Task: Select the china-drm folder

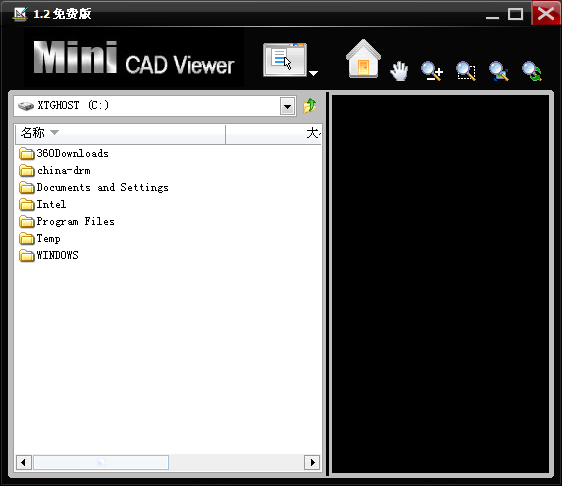Action: click(x=55, y=171)
